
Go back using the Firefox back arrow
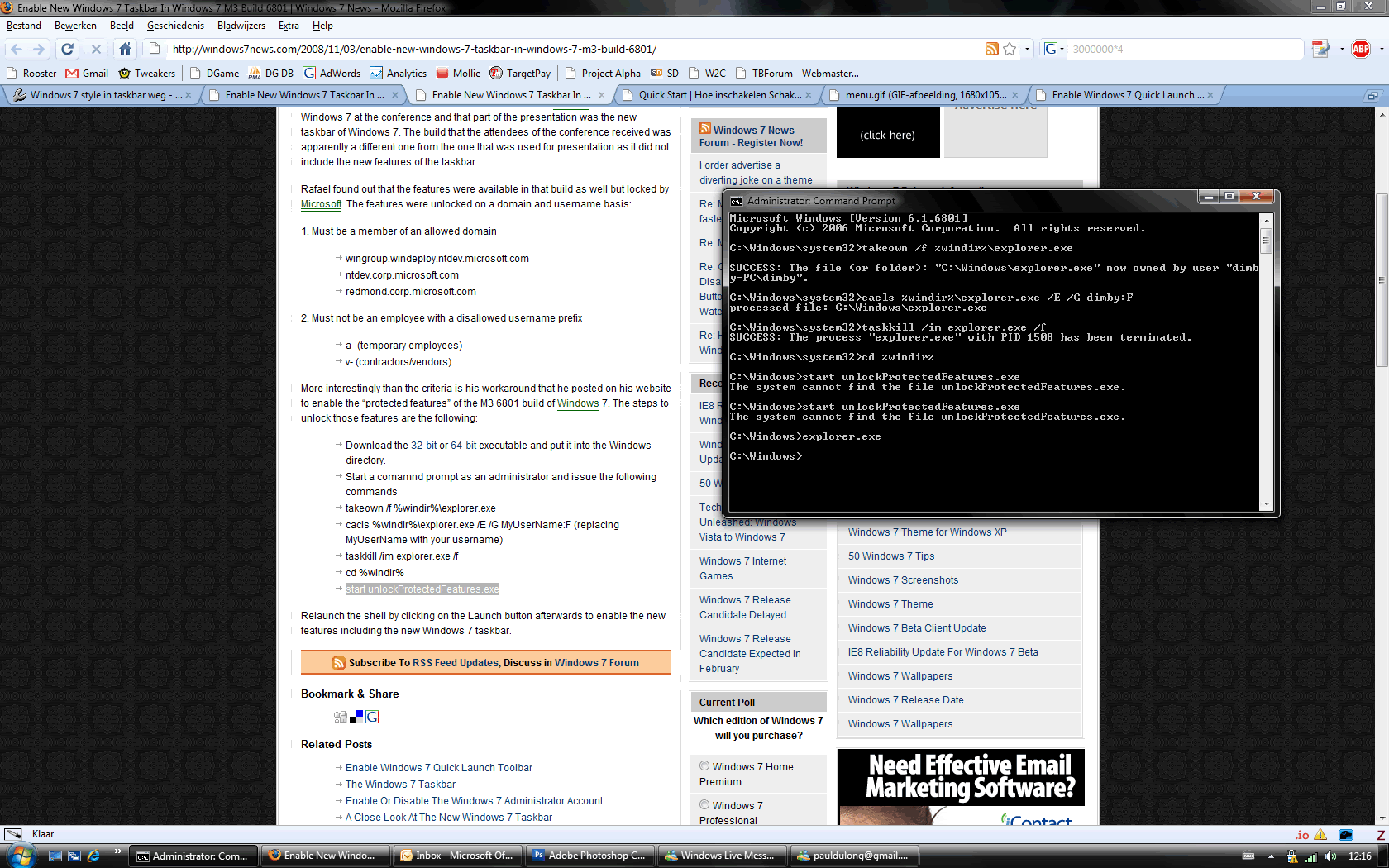[17, 49]
